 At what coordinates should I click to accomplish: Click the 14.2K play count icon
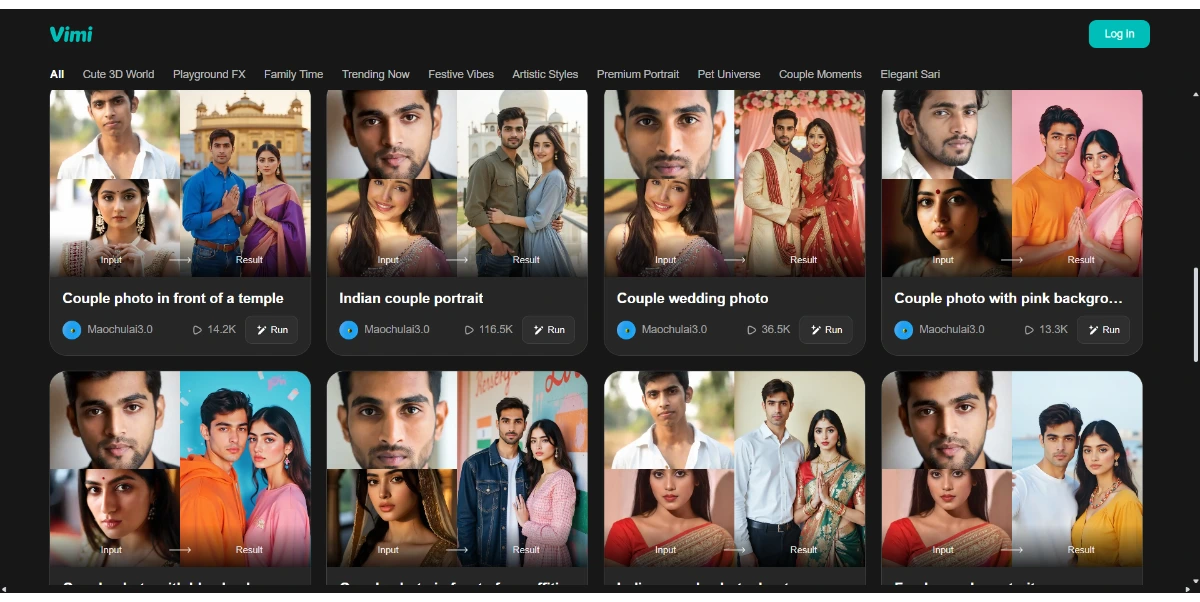(x=197, y=330)
